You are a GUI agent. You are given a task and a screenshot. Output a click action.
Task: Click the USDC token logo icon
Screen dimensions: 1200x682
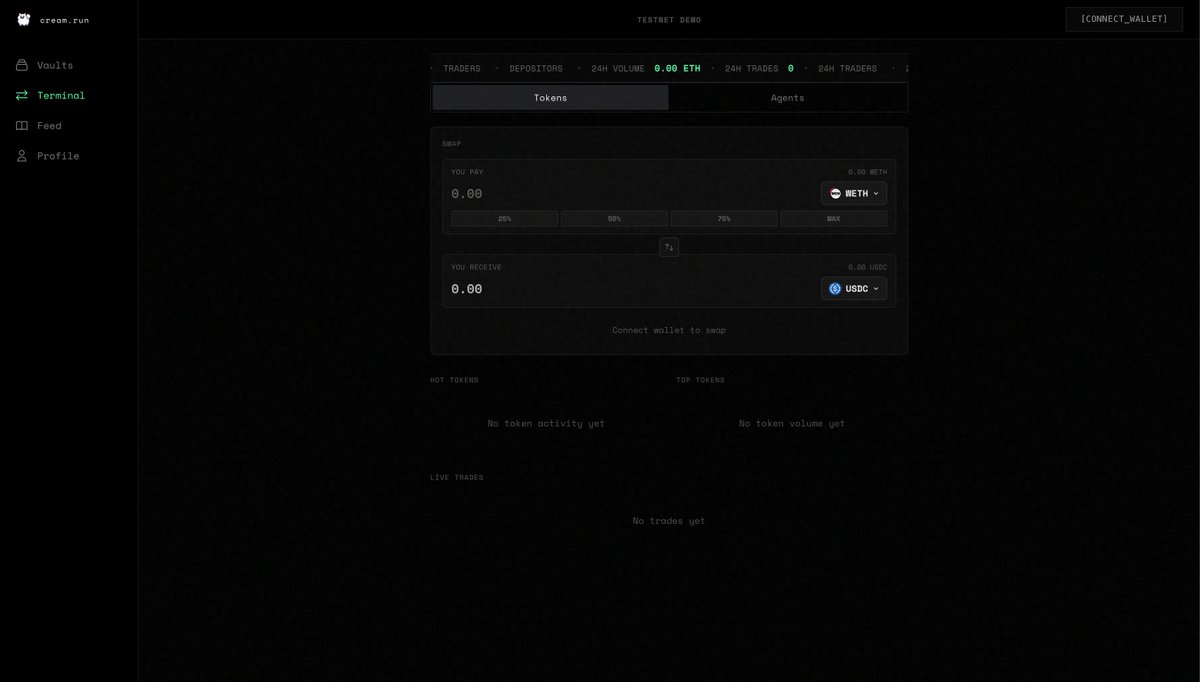[836, 289]
